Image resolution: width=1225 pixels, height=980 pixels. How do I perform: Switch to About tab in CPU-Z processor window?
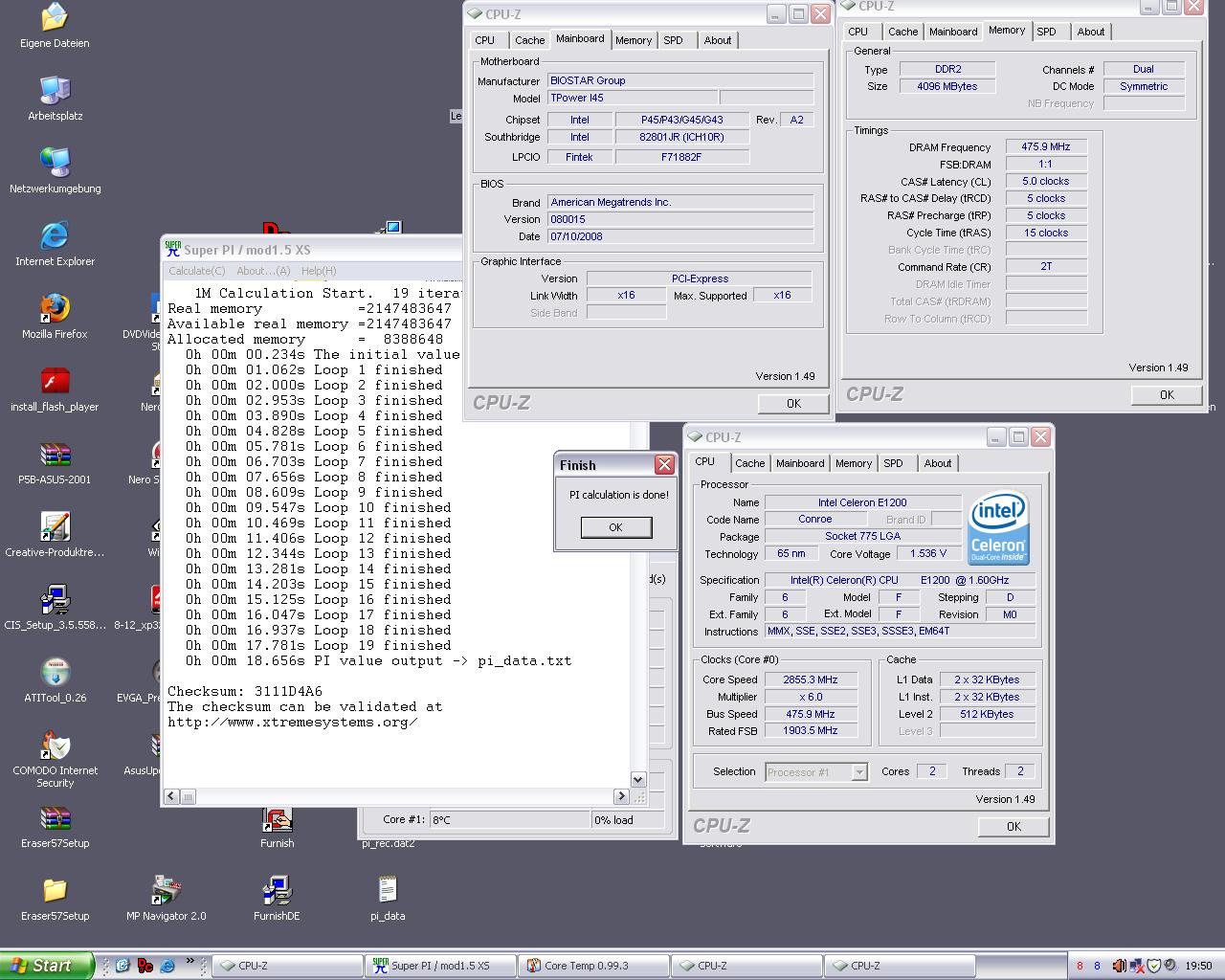(938, 463)
